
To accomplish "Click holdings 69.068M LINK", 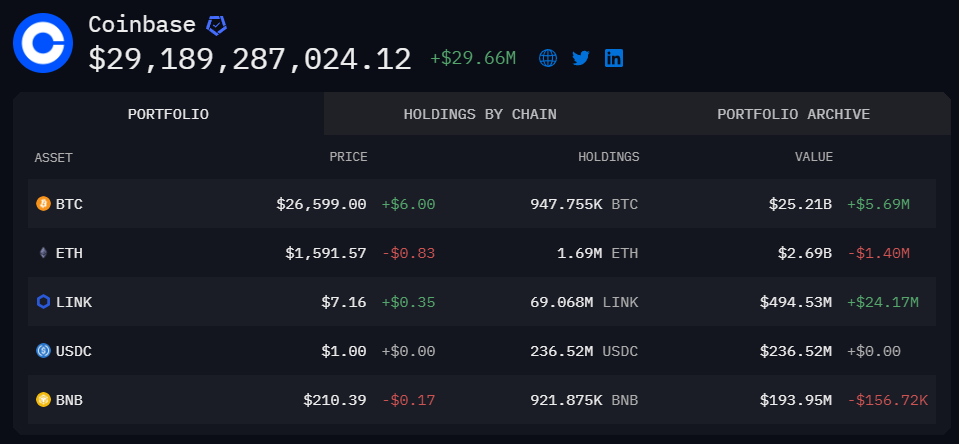I will pyautogui.click(x=584, y=302).
